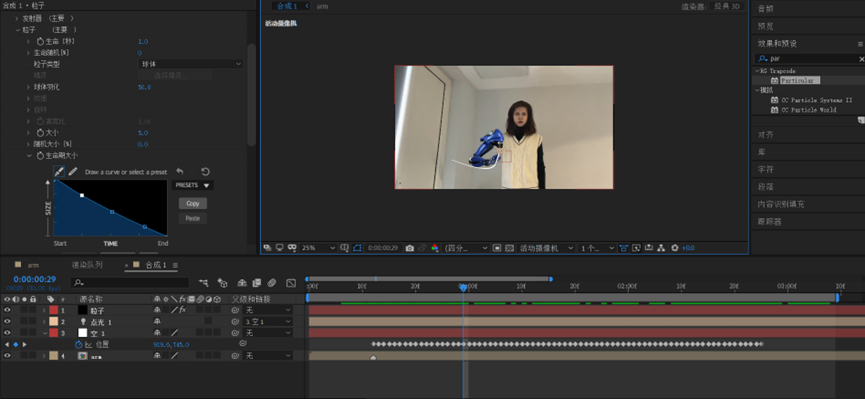Collapse the RG Trapcode effects category
The width and height of the screenshot is (865, 399).
(756, 71)
